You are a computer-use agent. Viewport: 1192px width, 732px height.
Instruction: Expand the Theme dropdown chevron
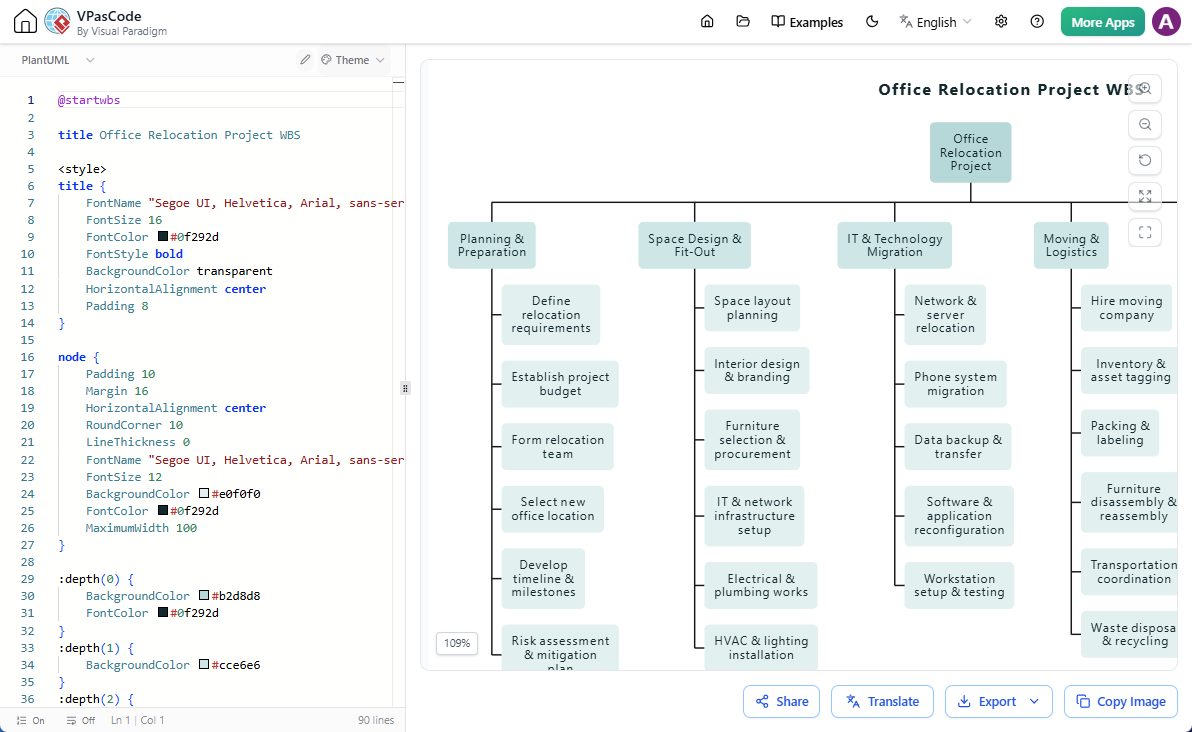click(x=380, y=60)
